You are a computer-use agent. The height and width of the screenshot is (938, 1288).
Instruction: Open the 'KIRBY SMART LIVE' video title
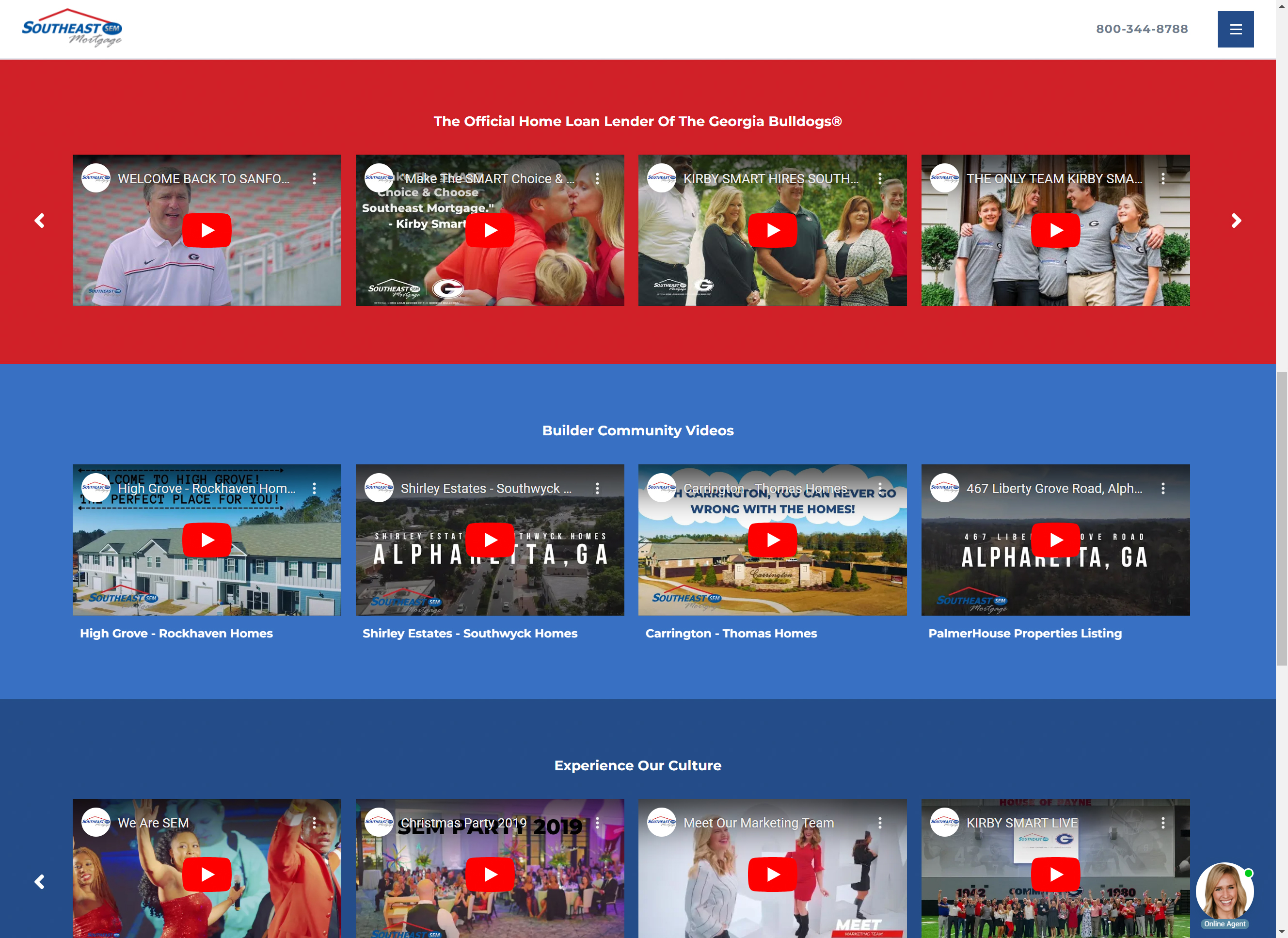(1022, 823)
